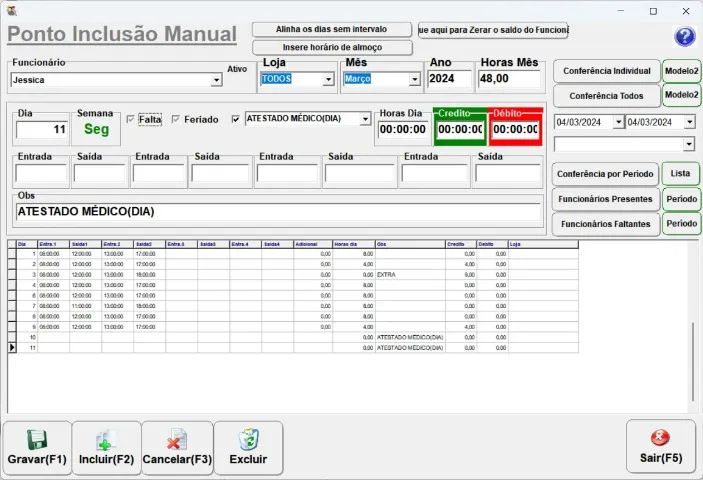Open the blue help question mark icon
Image resolution: width=703 pixels, height=480 pixels.
pyautogui.click(x=685, y=36)
